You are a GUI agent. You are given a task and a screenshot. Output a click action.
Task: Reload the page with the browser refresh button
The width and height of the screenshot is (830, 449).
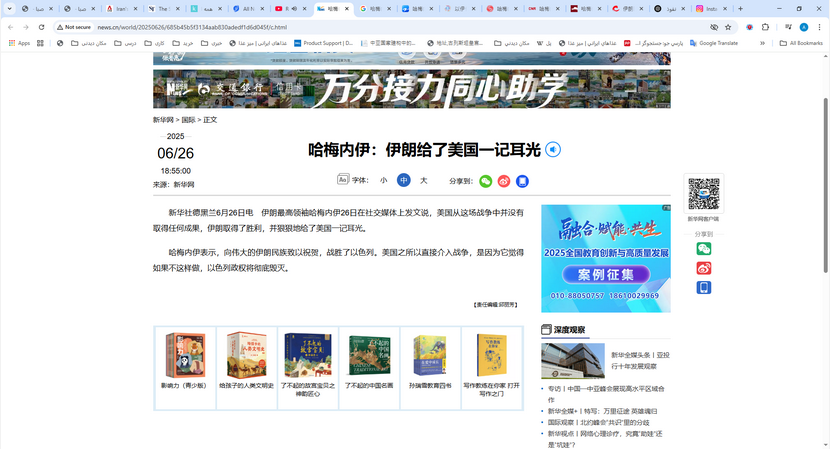coord(41,27)
